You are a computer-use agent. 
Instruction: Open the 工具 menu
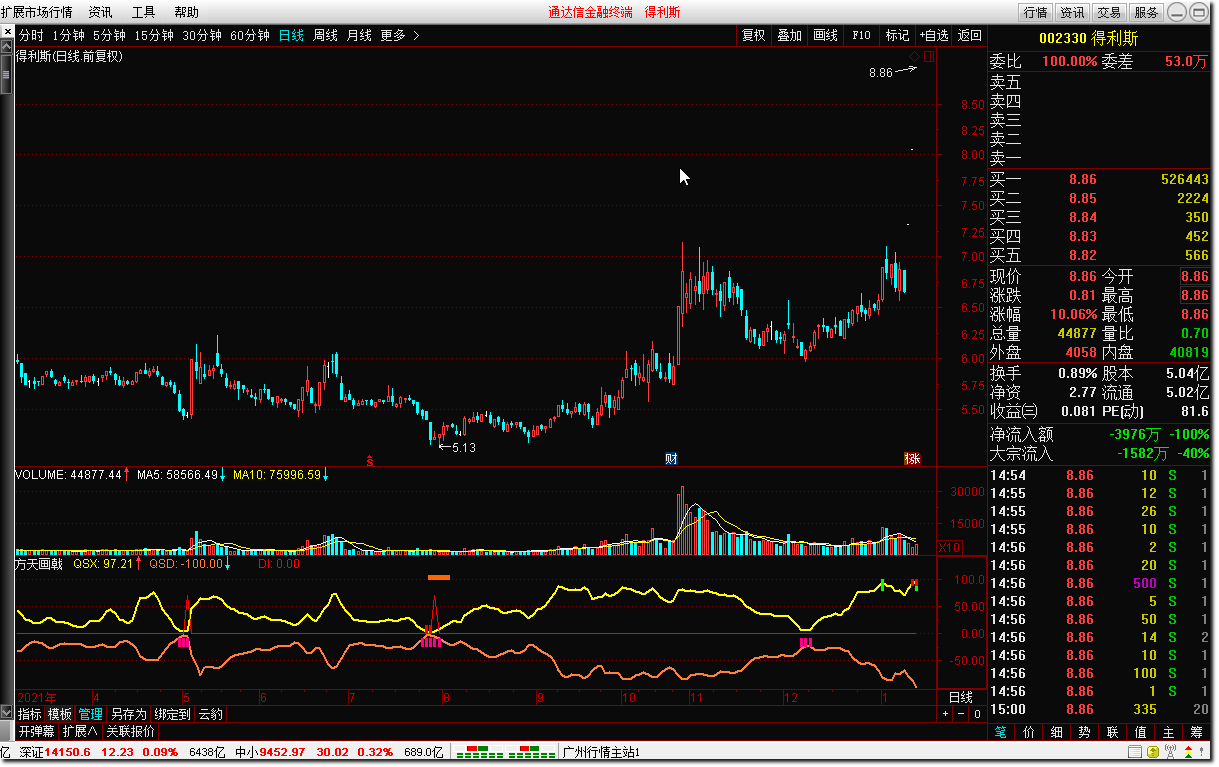coord(143,12)
